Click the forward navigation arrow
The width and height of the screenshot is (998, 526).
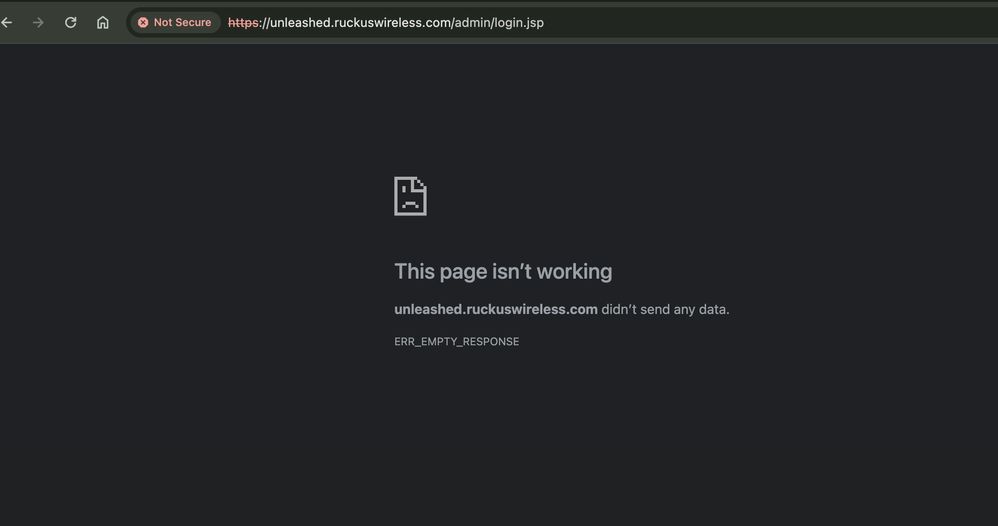click(x=38, y=22)
